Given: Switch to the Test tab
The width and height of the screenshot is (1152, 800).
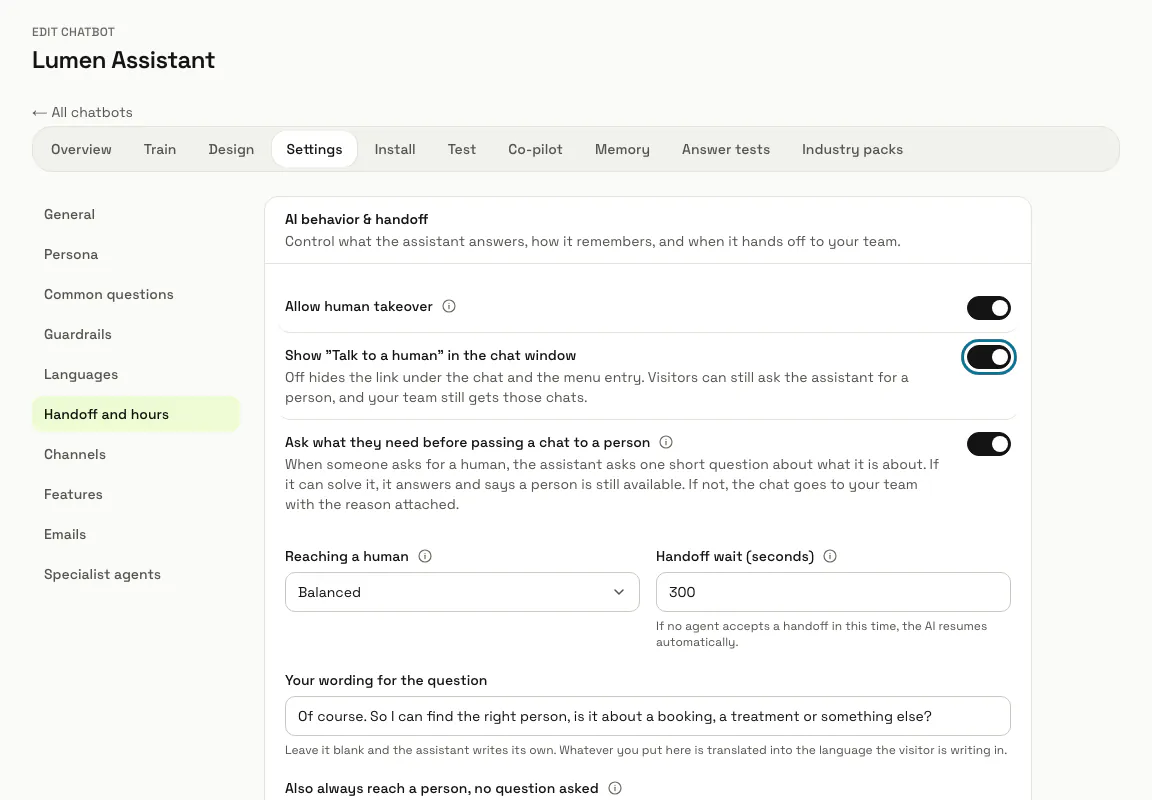Looking at the screenshot, I should point(462,149).
